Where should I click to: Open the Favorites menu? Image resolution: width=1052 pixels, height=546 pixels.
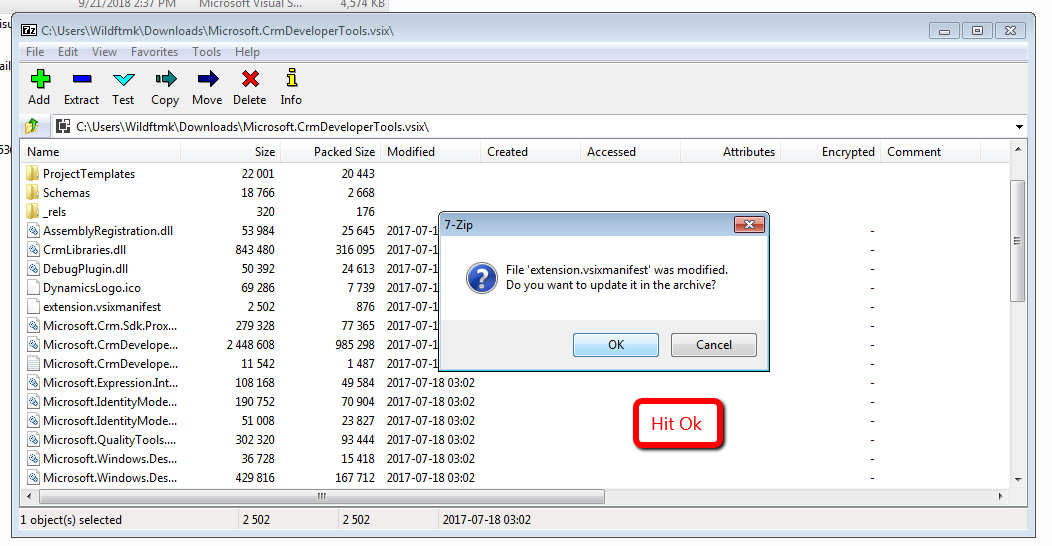(x=154, y=52)
